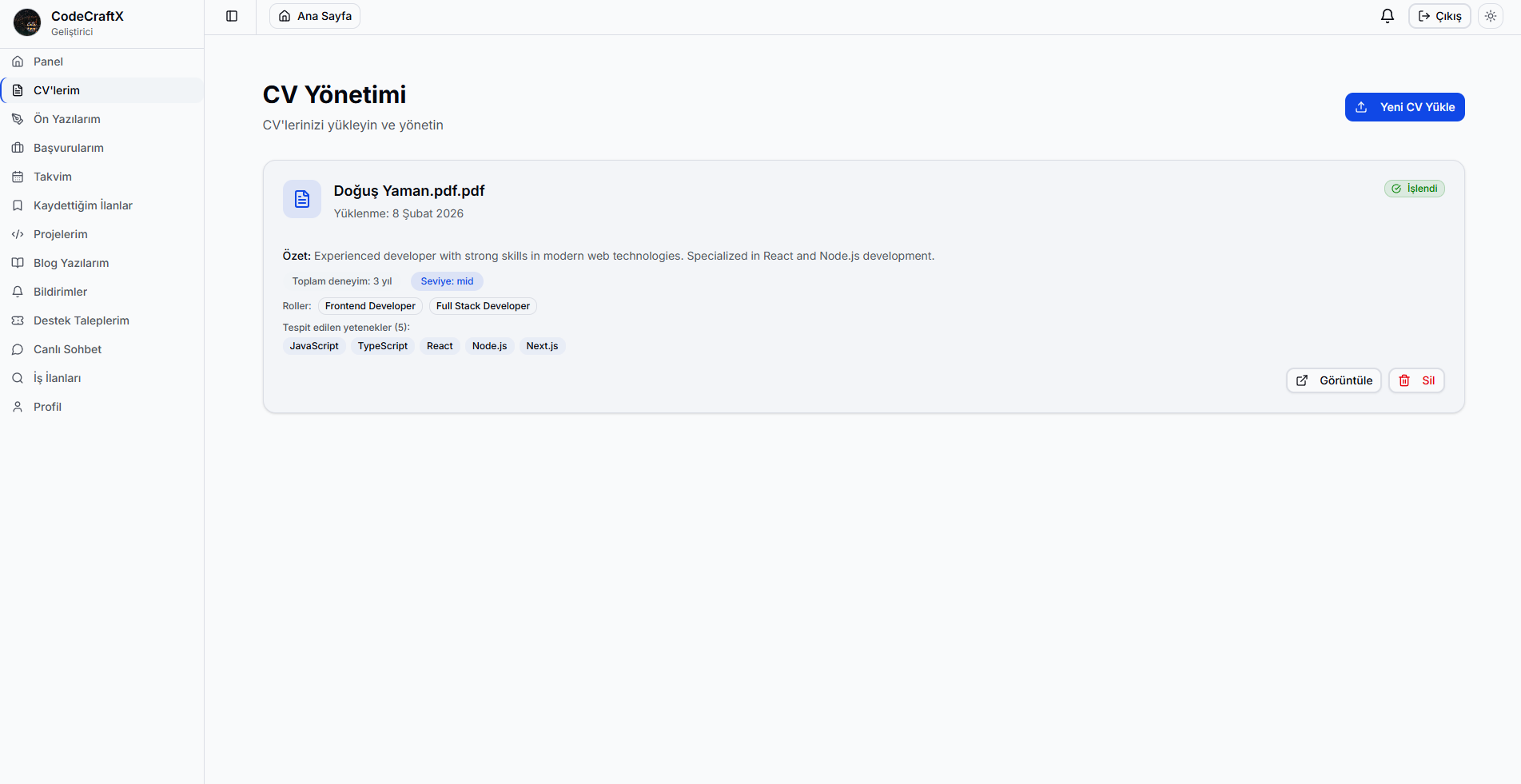Viewport: 1521px width, 784px height.
Task: Open Canlı Sohbet chat icon
Action: [18, 348]
